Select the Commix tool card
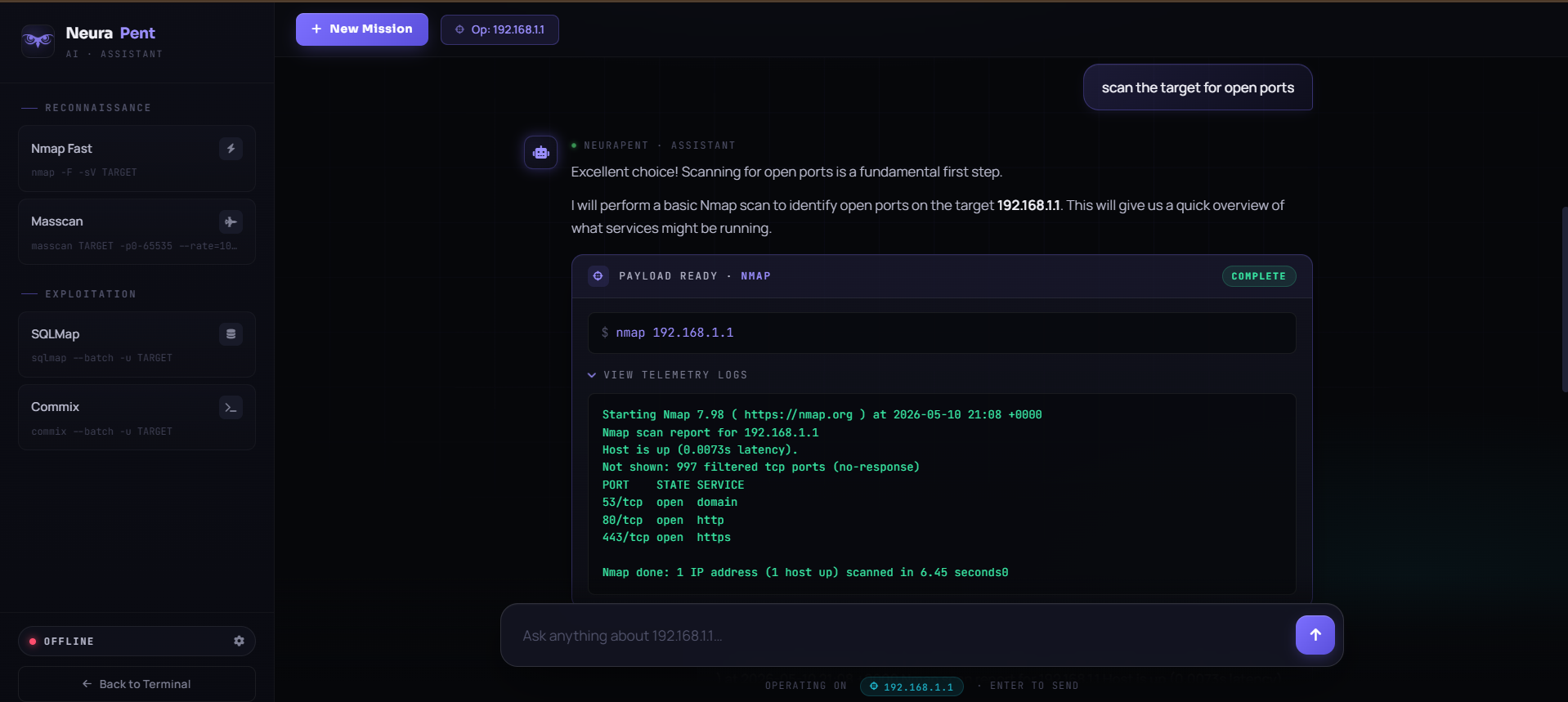 (x=137, y=417)
